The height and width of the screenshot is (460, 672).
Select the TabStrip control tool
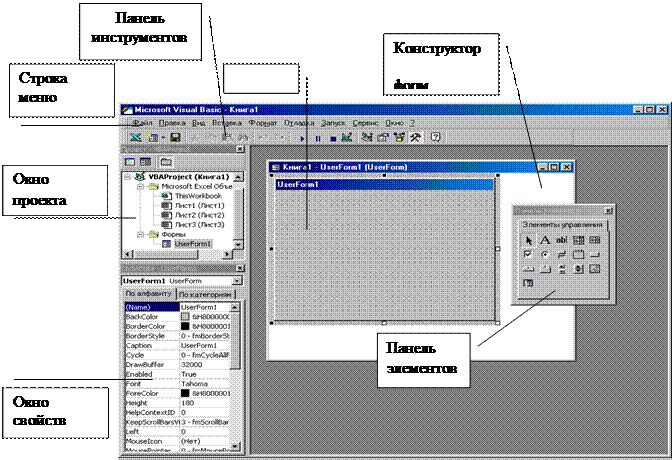click(x=528, y=269)
